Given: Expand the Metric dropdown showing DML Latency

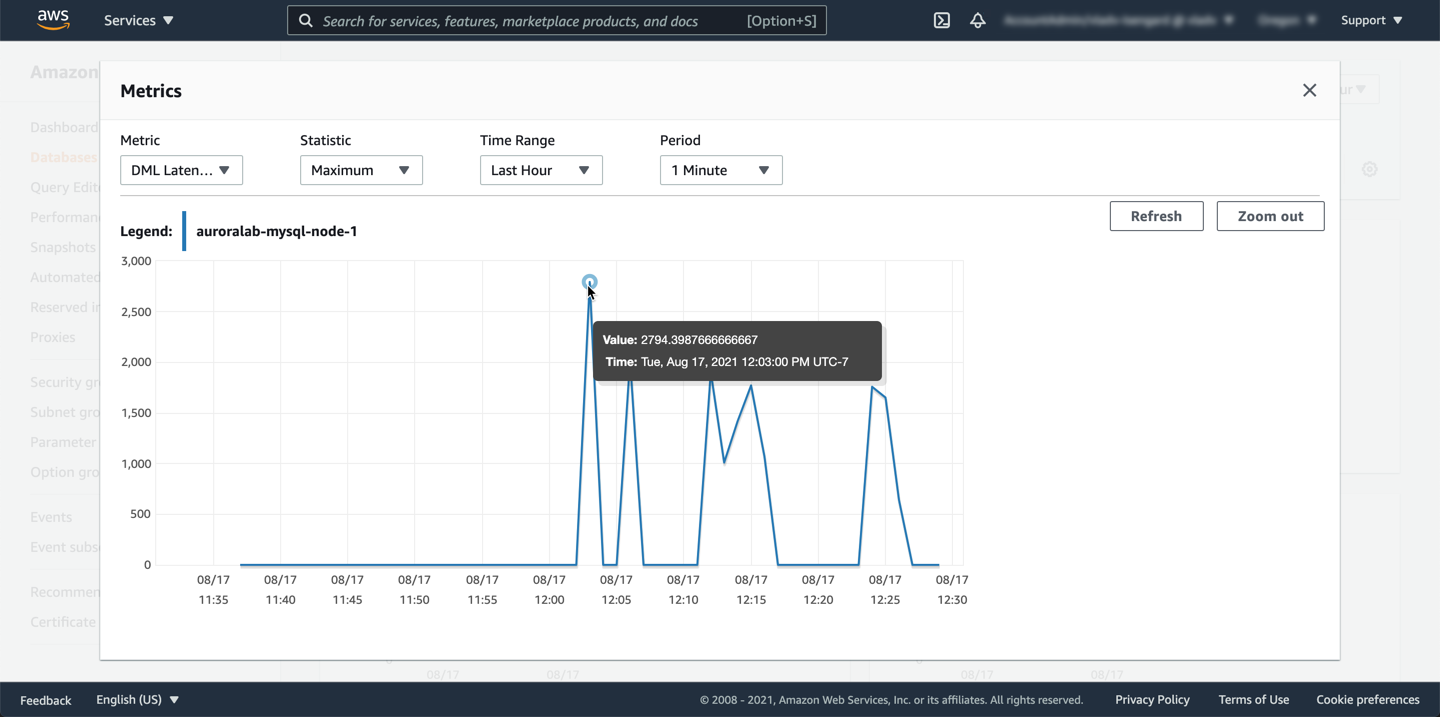Looking at the screenshot, I should tap(181, 170).
